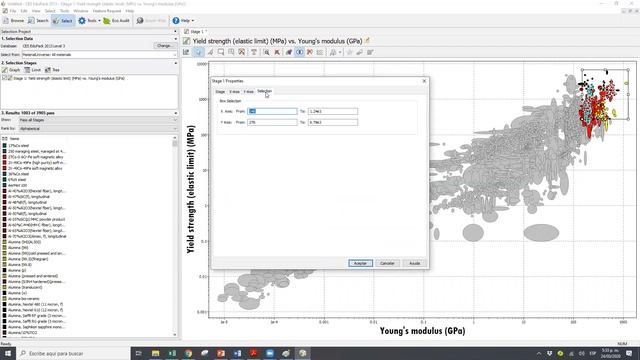Open the 'Select from' materials dropdown
Screen dimensions: 640x360
[99, 54]
